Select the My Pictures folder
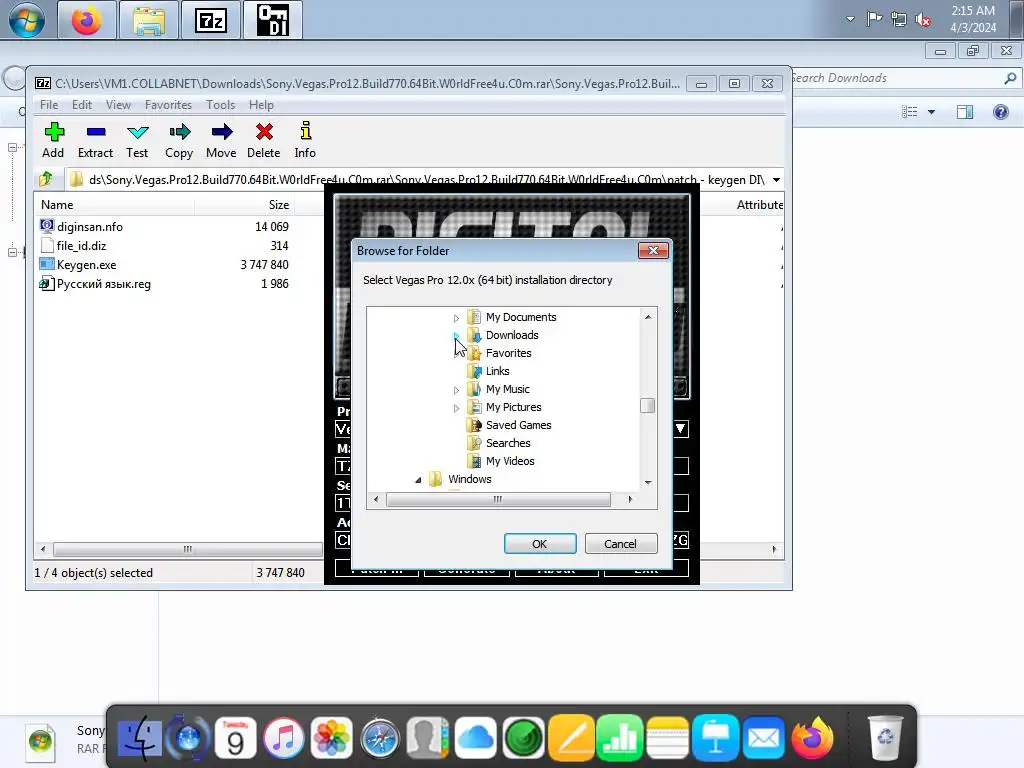The image size is (1024, 768). 513,407
